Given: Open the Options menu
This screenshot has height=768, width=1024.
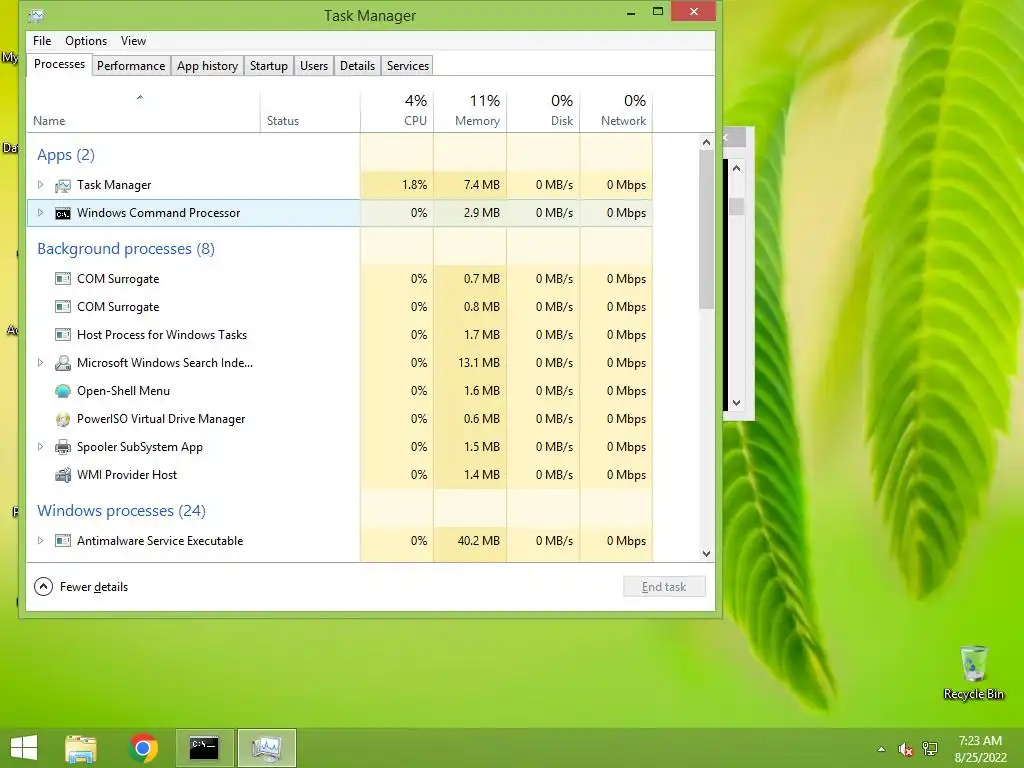Looking at the screenshot, I should (x=86, y=40).
